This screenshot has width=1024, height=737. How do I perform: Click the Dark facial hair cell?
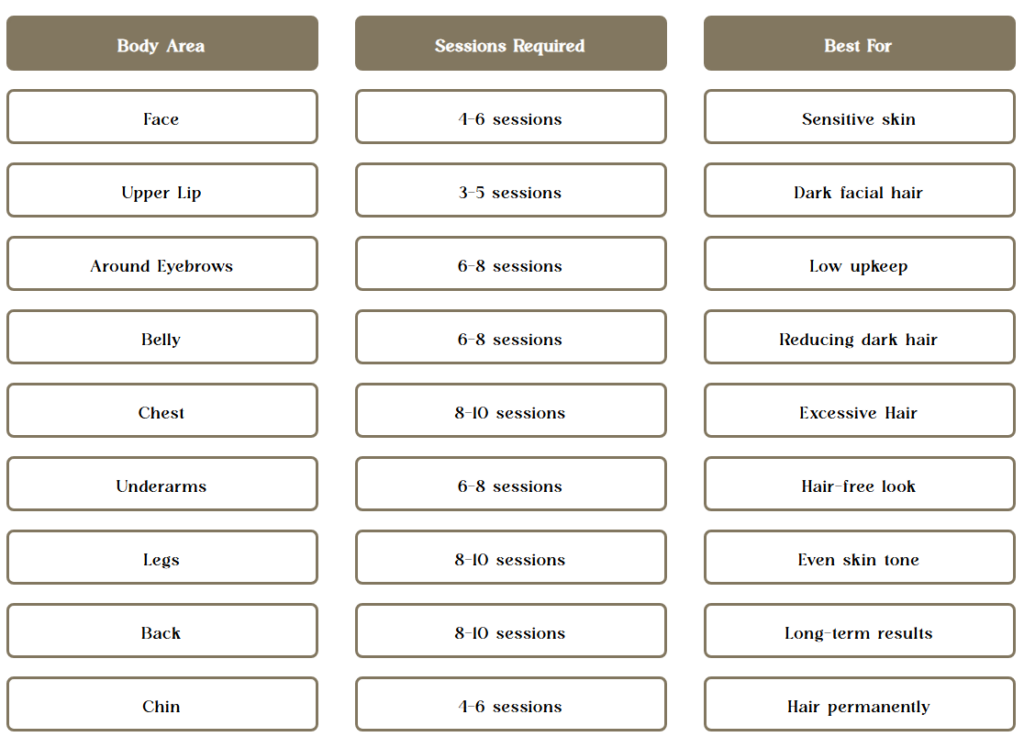pos(858,192)
